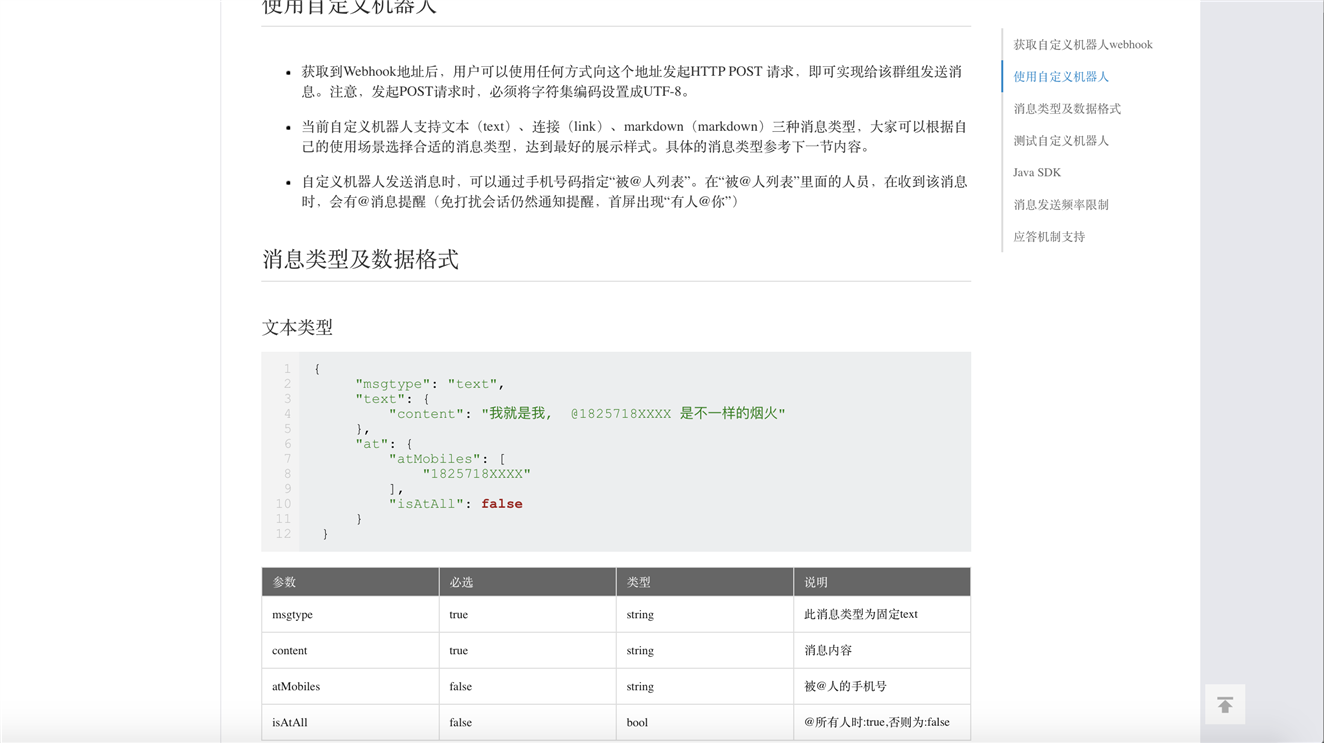1324x743 pixels.
Task: Click the "msgtype": "text" code line
Action: click(x=430, y=384)
